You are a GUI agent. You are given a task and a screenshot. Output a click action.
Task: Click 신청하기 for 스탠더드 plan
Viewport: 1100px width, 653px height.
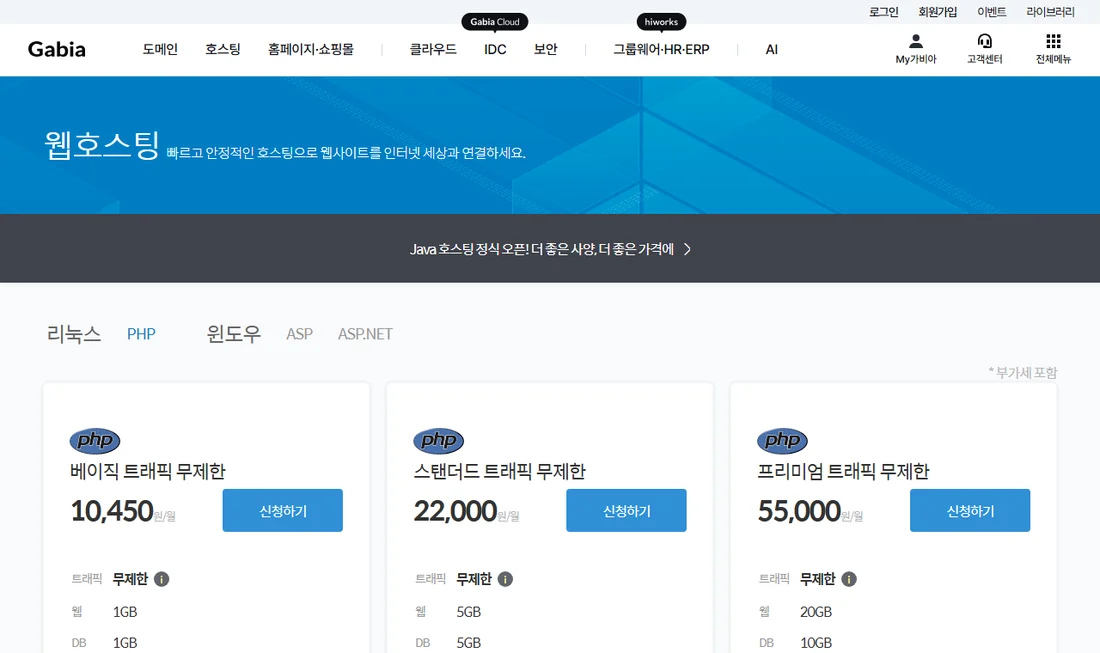click(x=626, y=511)
